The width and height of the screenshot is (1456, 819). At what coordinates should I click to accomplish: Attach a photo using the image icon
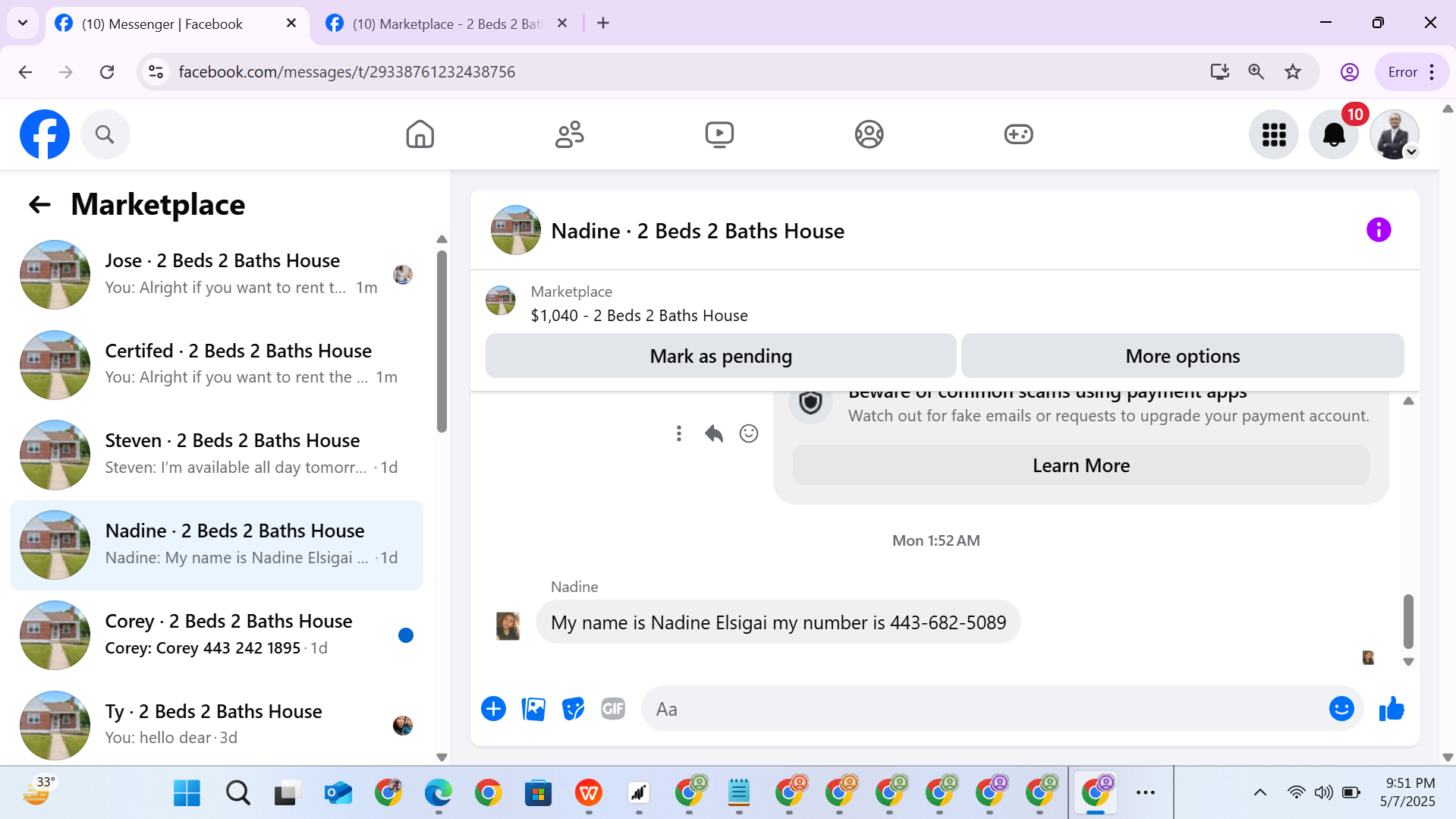(x=533, y=709)
